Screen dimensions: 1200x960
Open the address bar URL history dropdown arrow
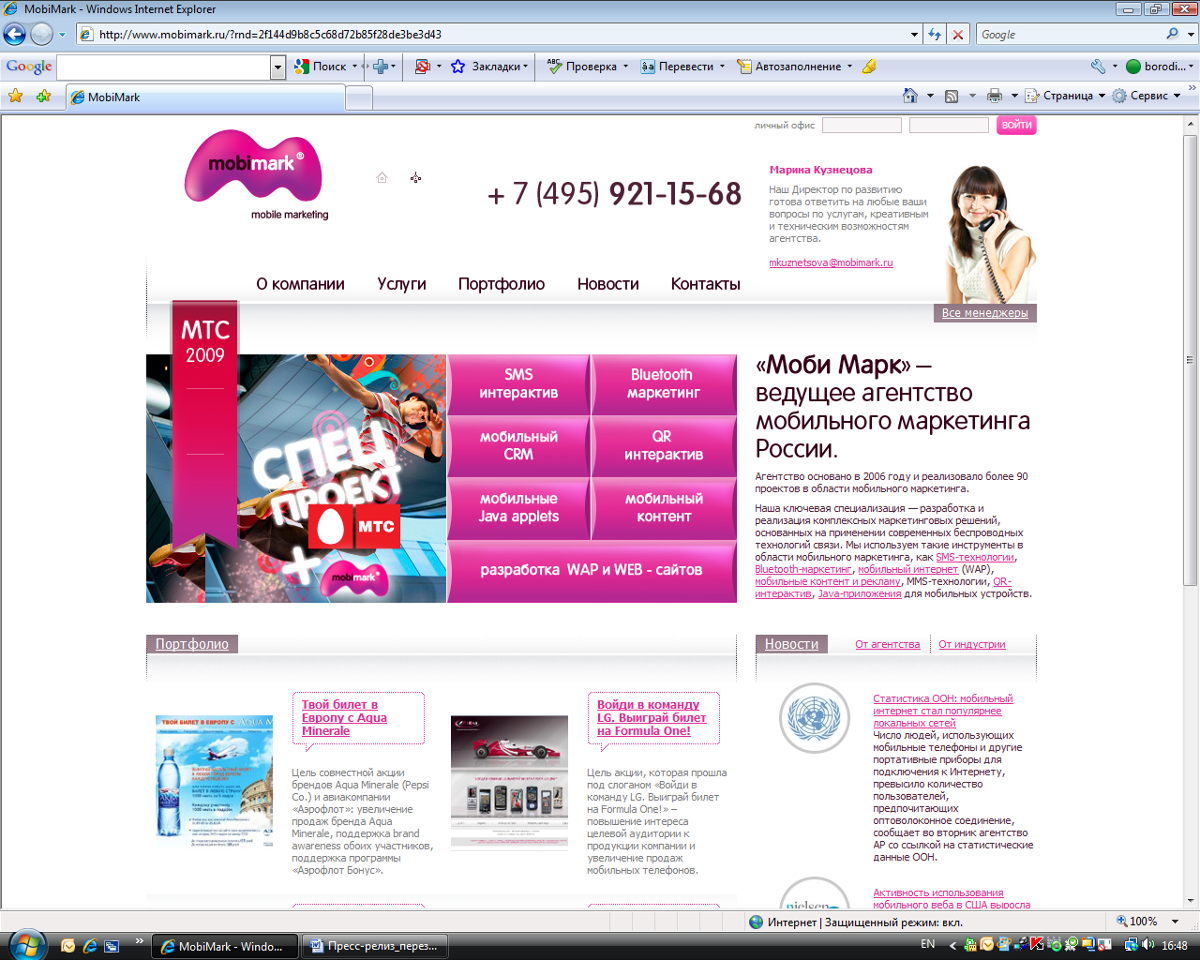pos(914,34)
